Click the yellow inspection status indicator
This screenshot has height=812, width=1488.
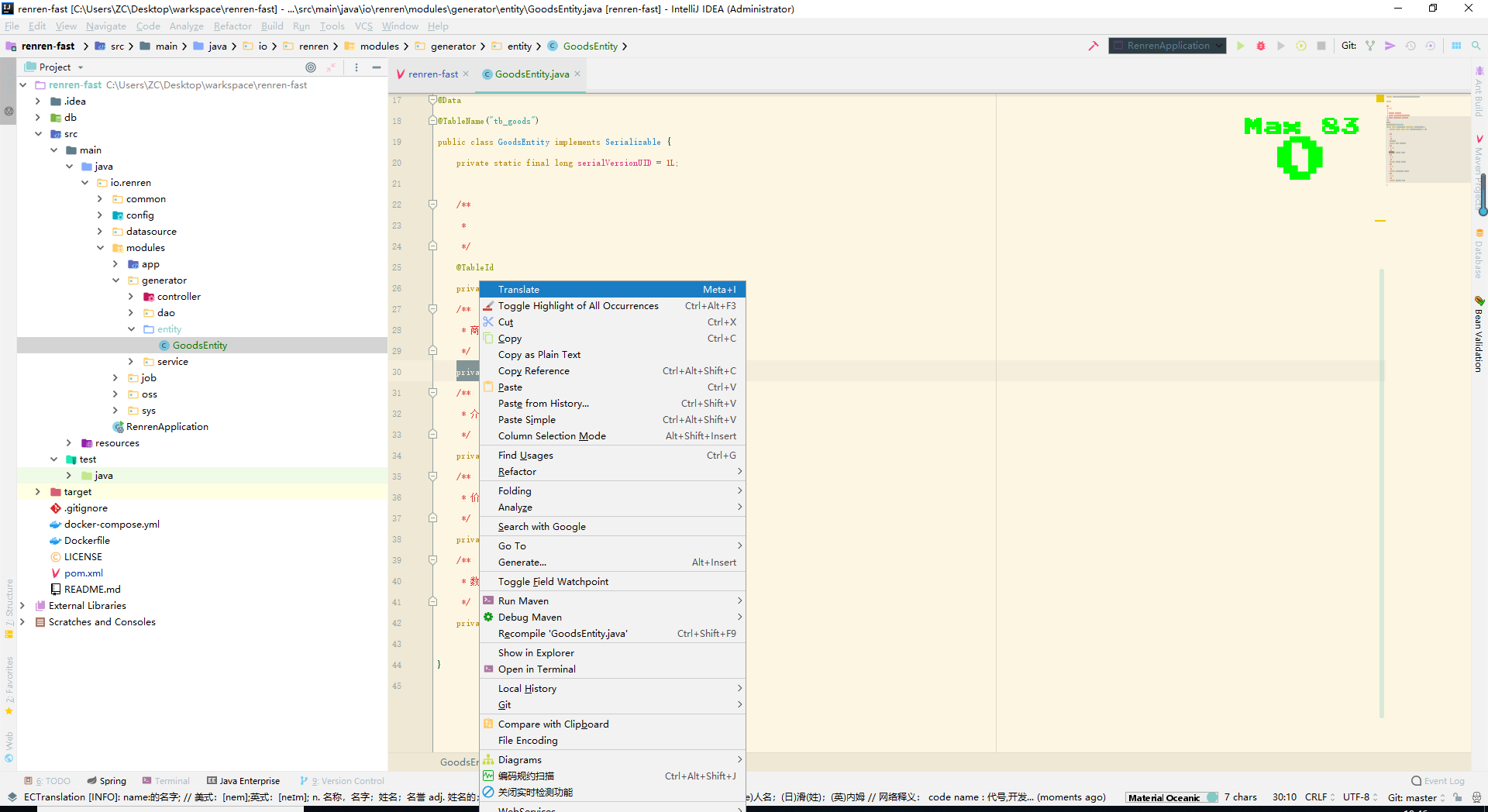[x=1380, y=98]
